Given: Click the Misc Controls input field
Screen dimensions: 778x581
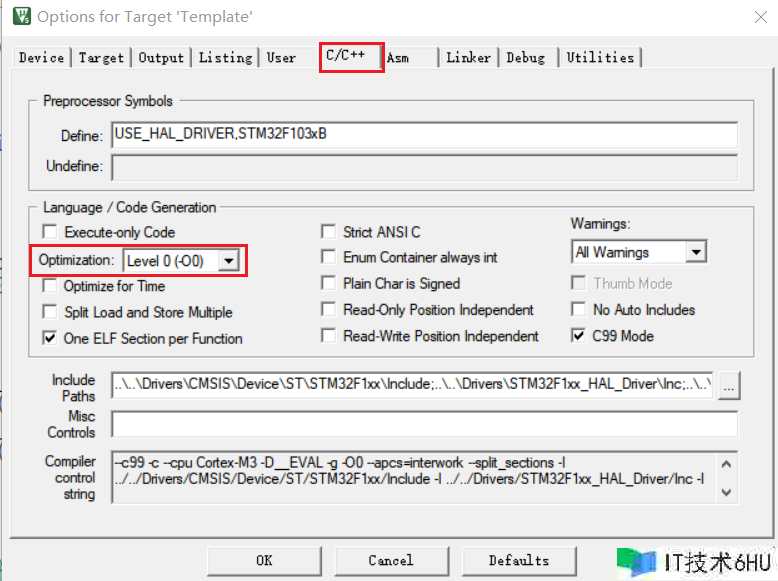Looking at the screenshot, I should point(424,425).
